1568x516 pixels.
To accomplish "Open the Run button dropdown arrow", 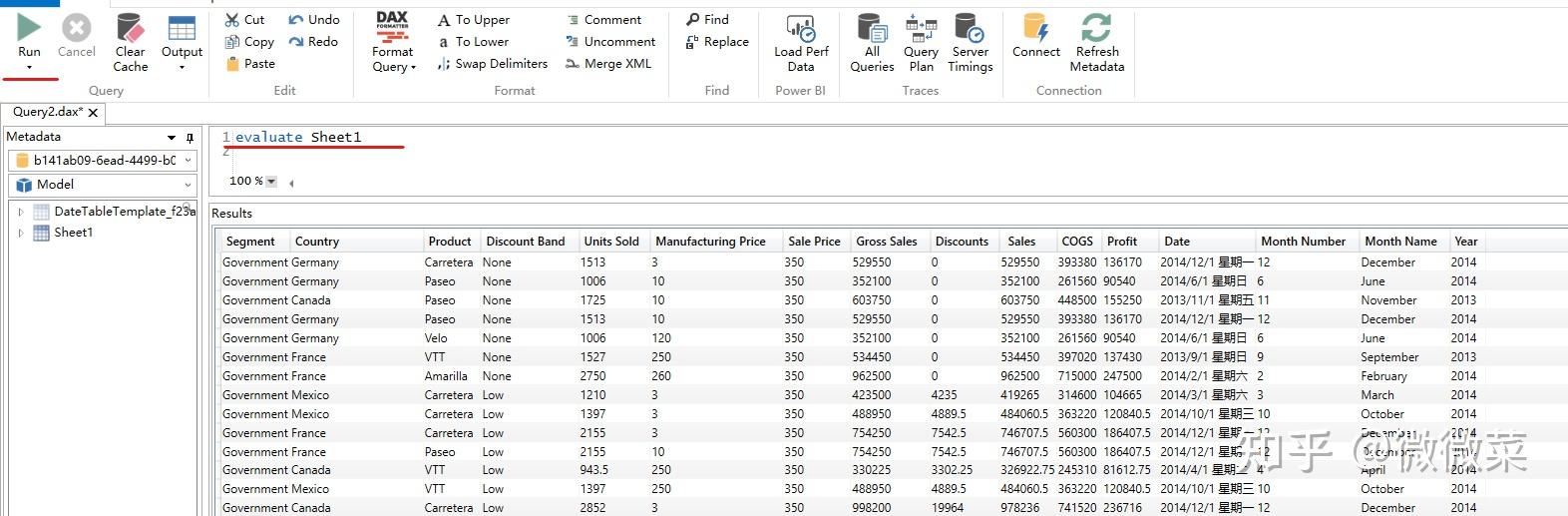I will pyautogui.click(x=29, y=68).
